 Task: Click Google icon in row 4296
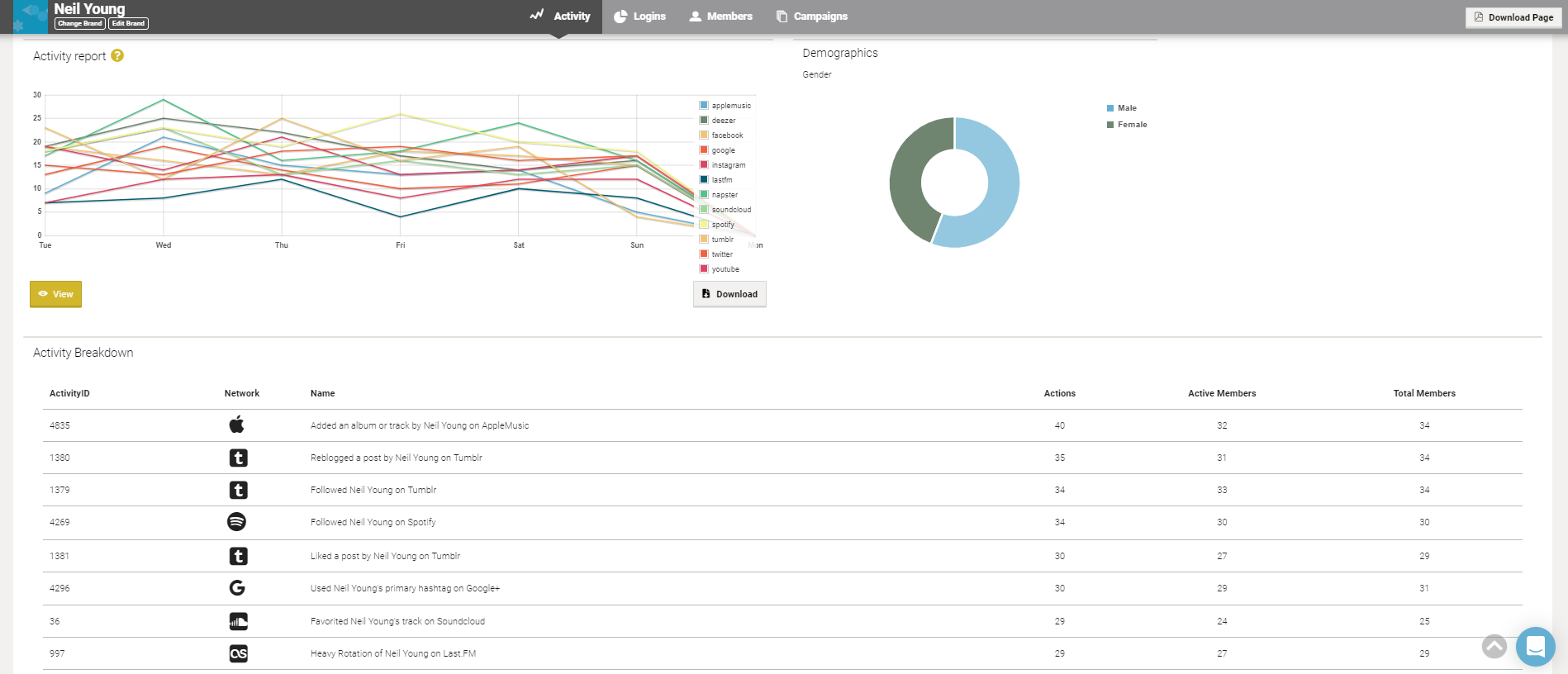[237, 588]
